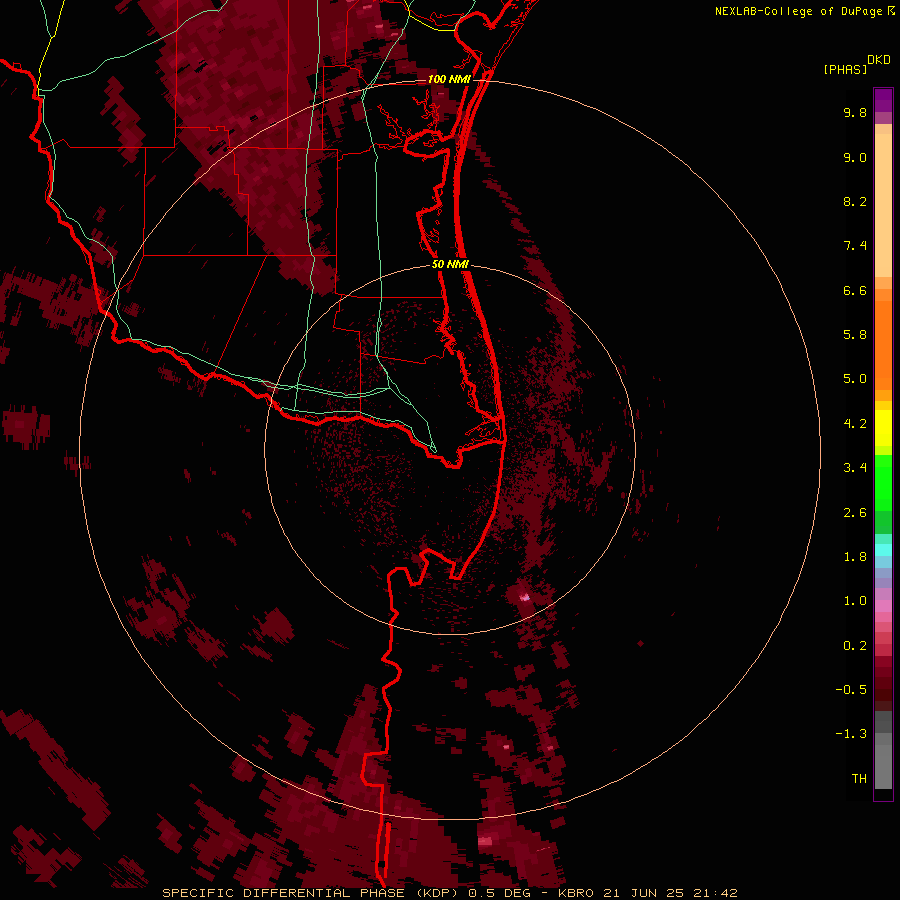Click the 9.0 value on color scale

click(855, 157)
